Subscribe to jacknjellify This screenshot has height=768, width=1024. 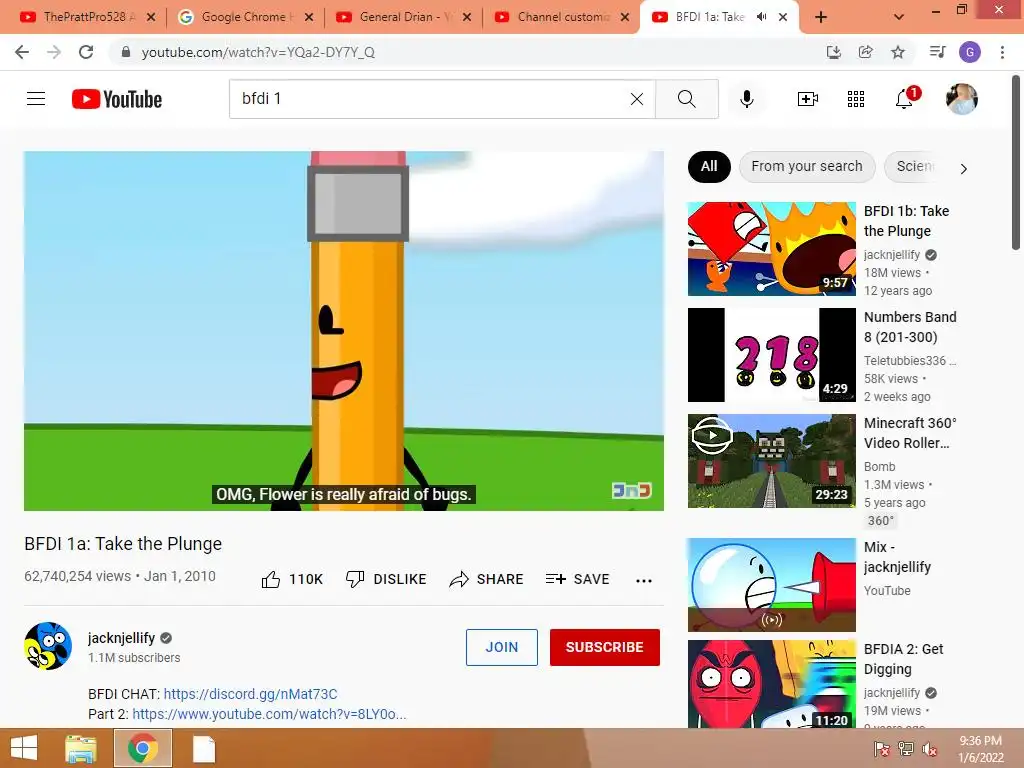click(x=605, y=647)
